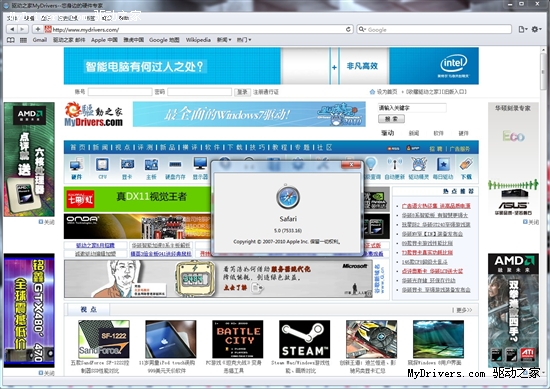
Task: Open the STEAM article thumbnail
Action: coord(304,339)
